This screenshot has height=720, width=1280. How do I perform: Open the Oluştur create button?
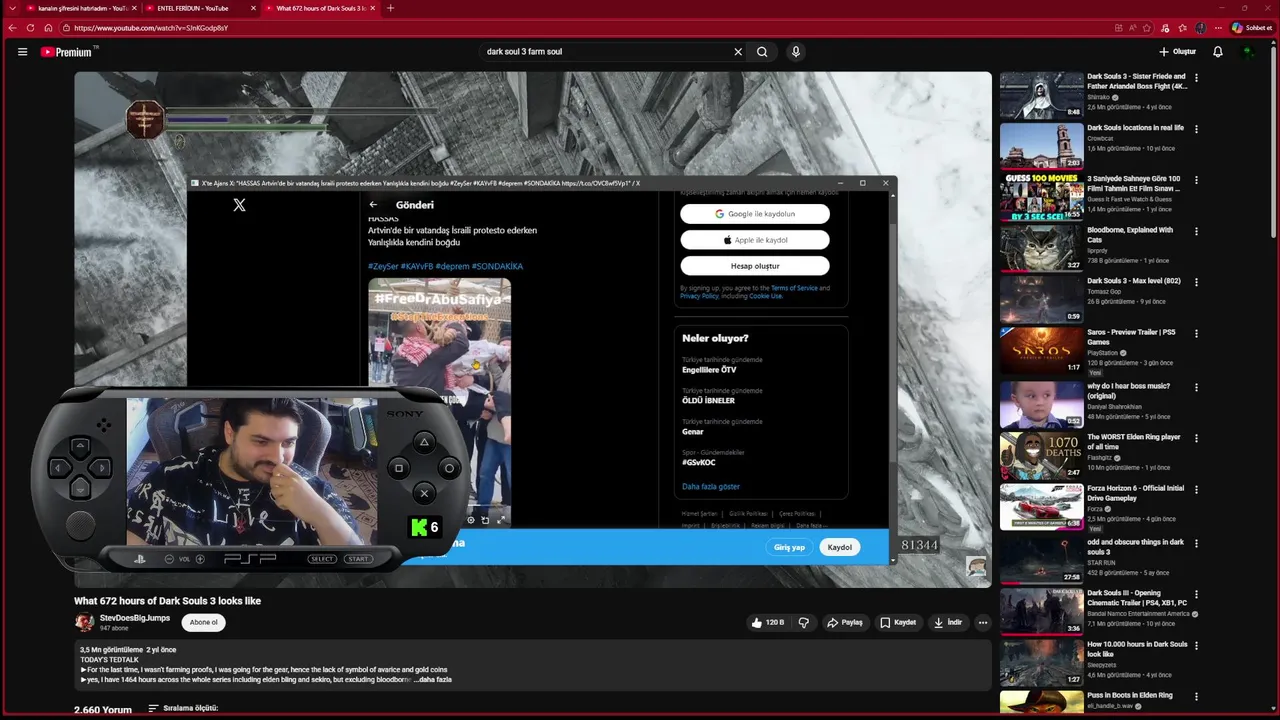[1177, 52]
